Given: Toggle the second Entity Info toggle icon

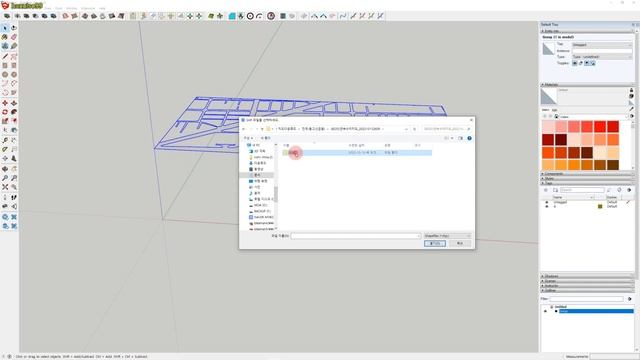Looking at the screenshot, I should (580, 63).
